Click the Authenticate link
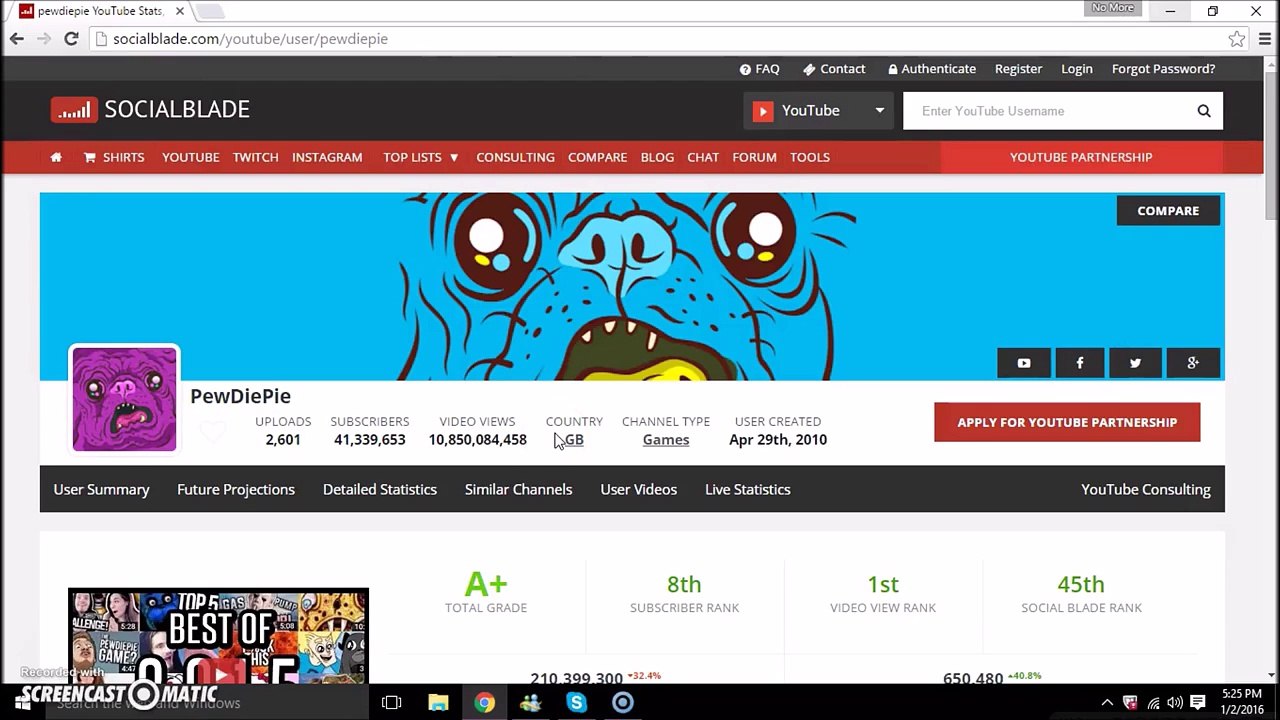Image resolution: width=1280 pixels, height=720 pixels. [931, 69]
